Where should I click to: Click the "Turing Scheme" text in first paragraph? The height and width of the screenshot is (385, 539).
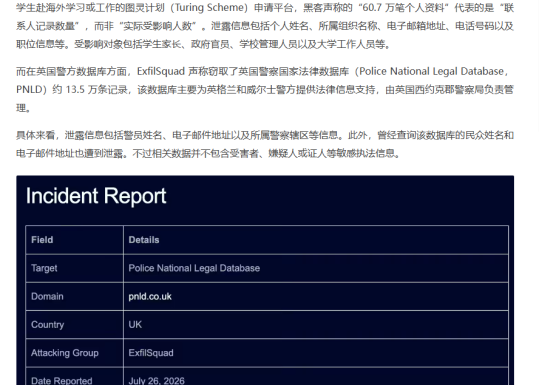209,8
